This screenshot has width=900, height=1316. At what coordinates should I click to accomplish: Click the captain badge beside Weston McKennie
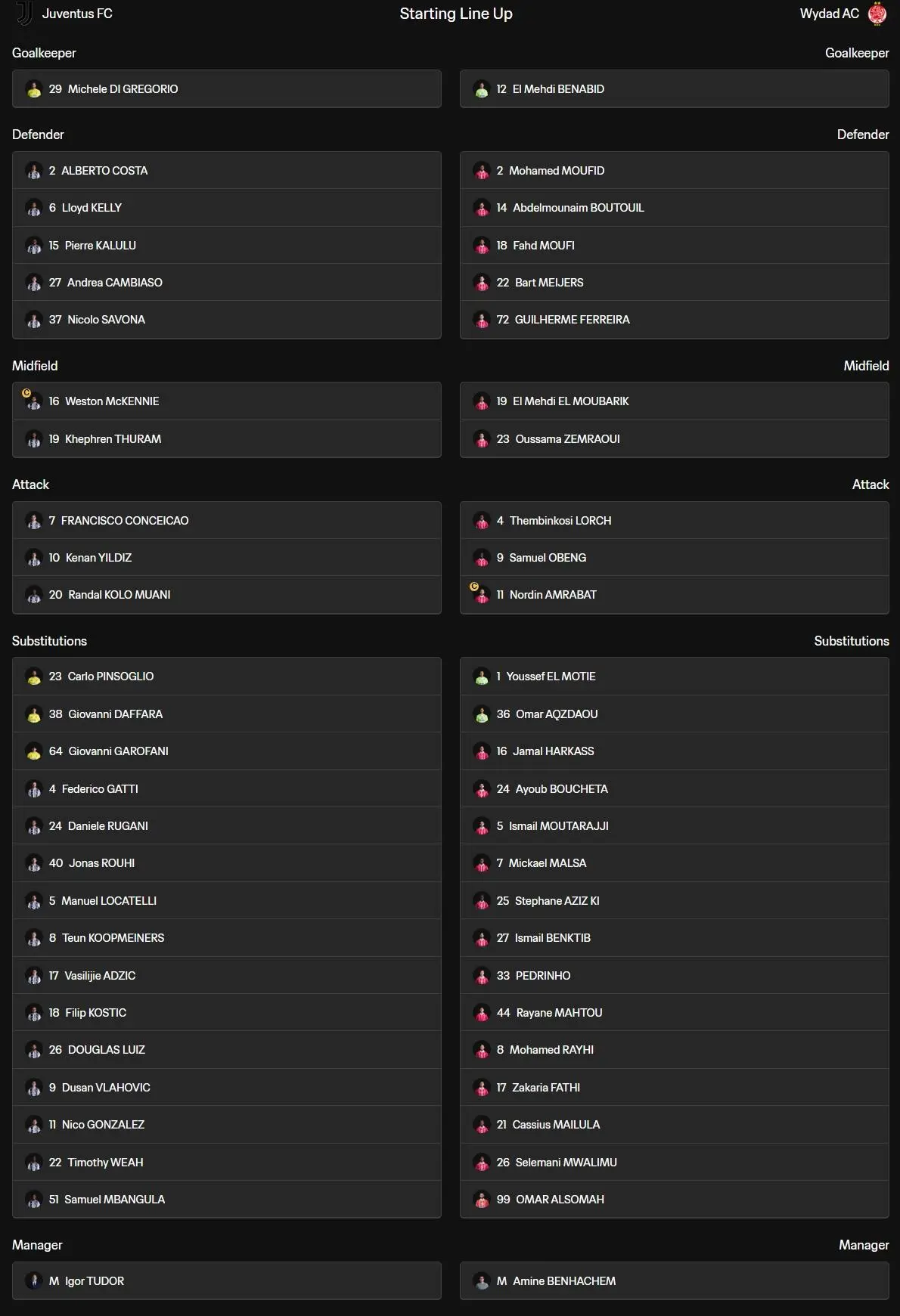coord(26,393)
